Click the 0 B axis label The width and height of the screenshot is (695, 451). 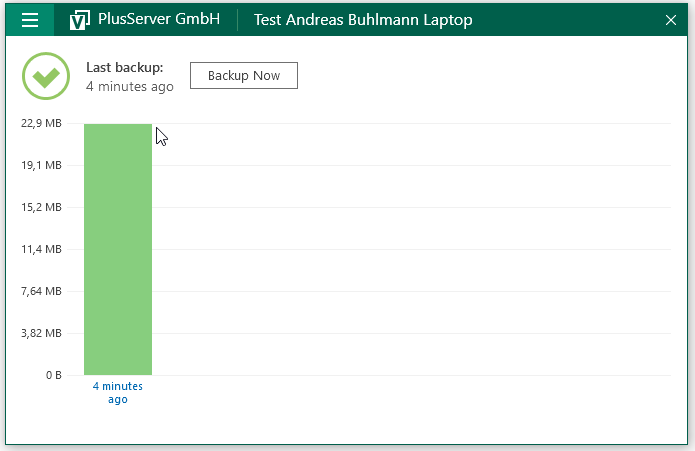54,375
